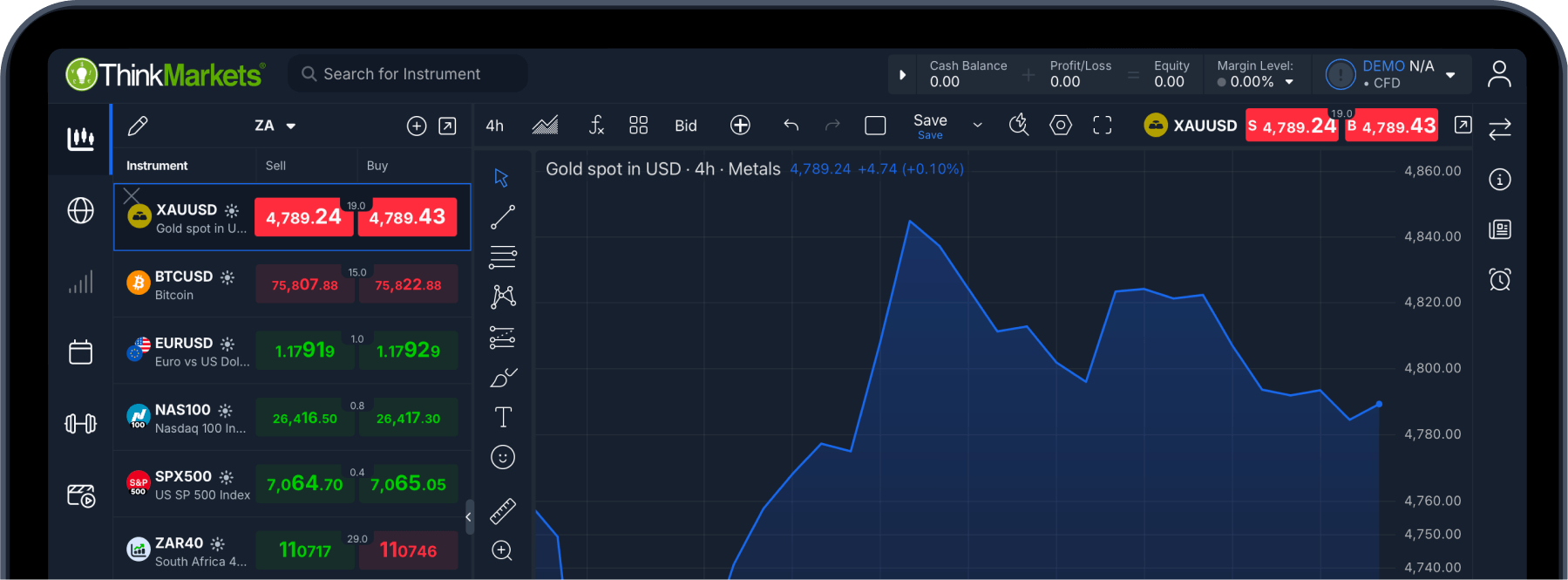This screenshot has width=1568, height=580.
Task: Toggle SPX500 sun icon
Action: pos(227,477)
